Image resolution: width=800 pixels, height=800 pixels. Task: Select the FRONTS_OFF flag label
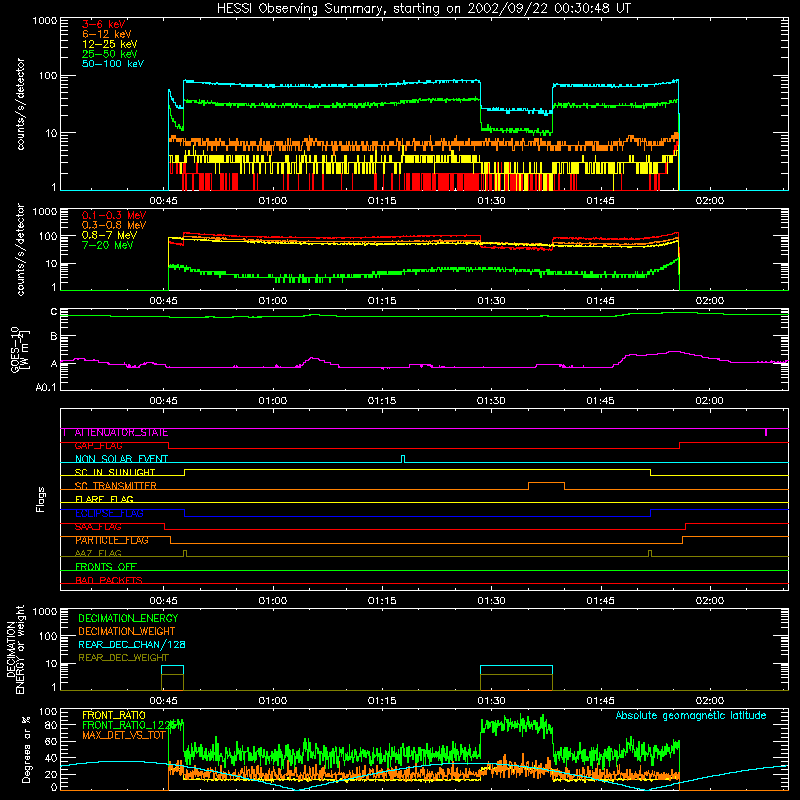point(106,567)
